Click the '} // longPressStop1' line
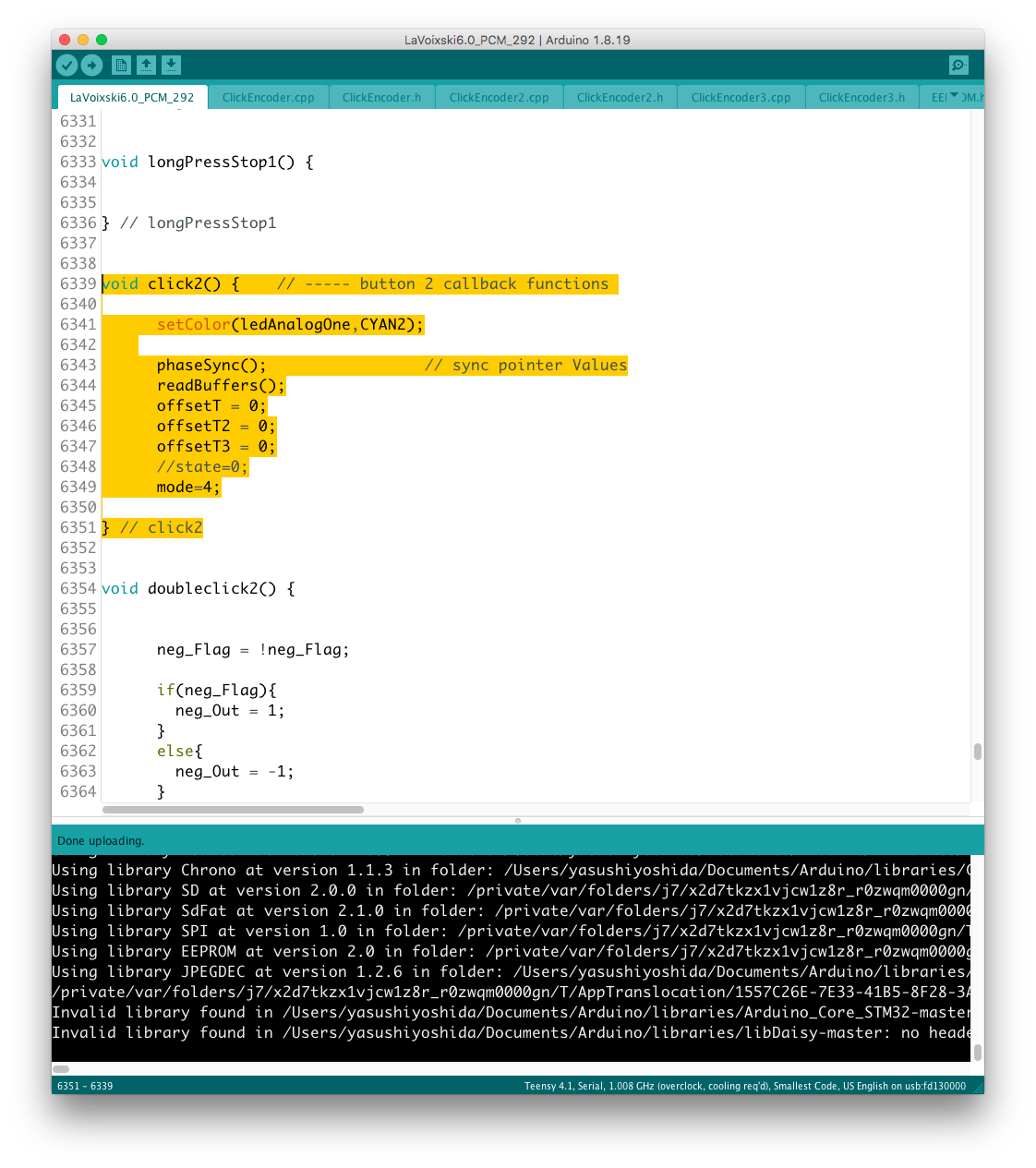 click(x=189, y=223)
